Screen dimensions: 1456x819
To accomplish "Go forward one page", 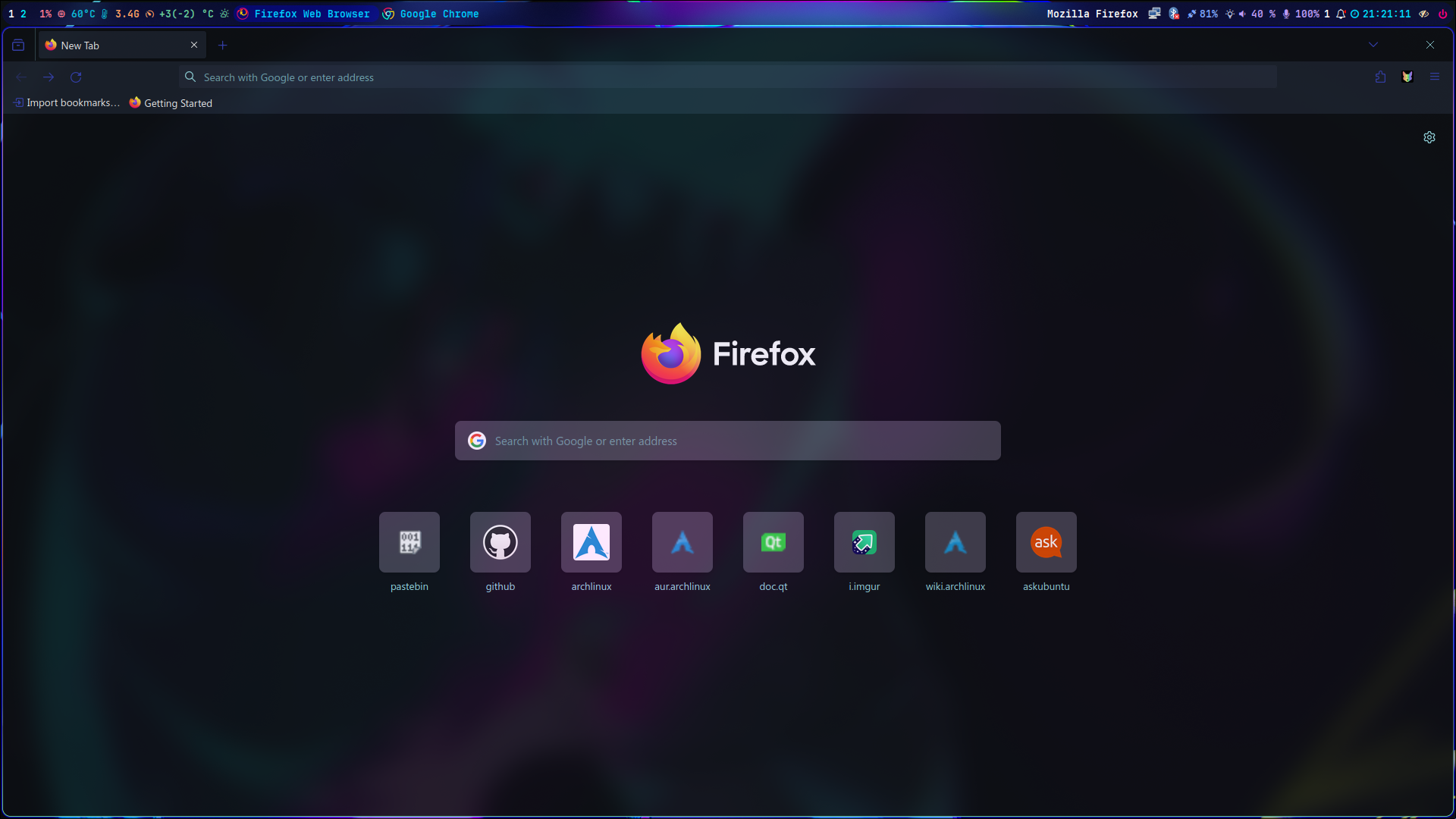I will coord(49,77).
